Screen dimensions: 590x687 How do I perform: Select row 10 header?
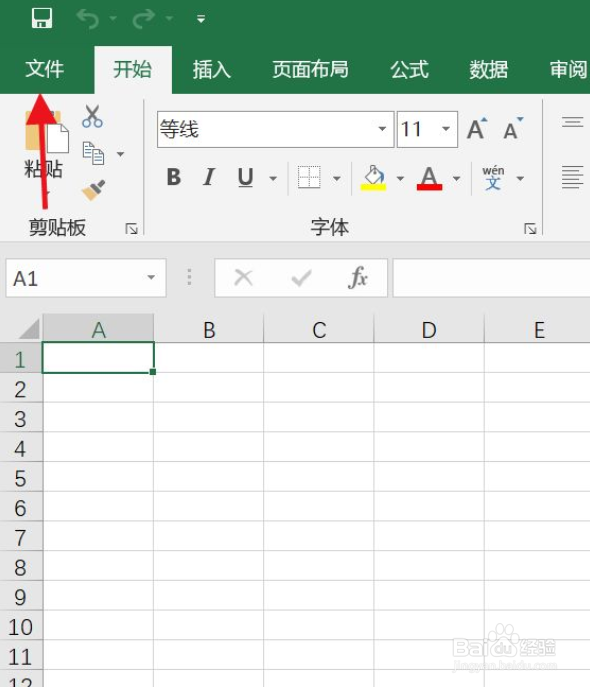(x=21, y=626)
